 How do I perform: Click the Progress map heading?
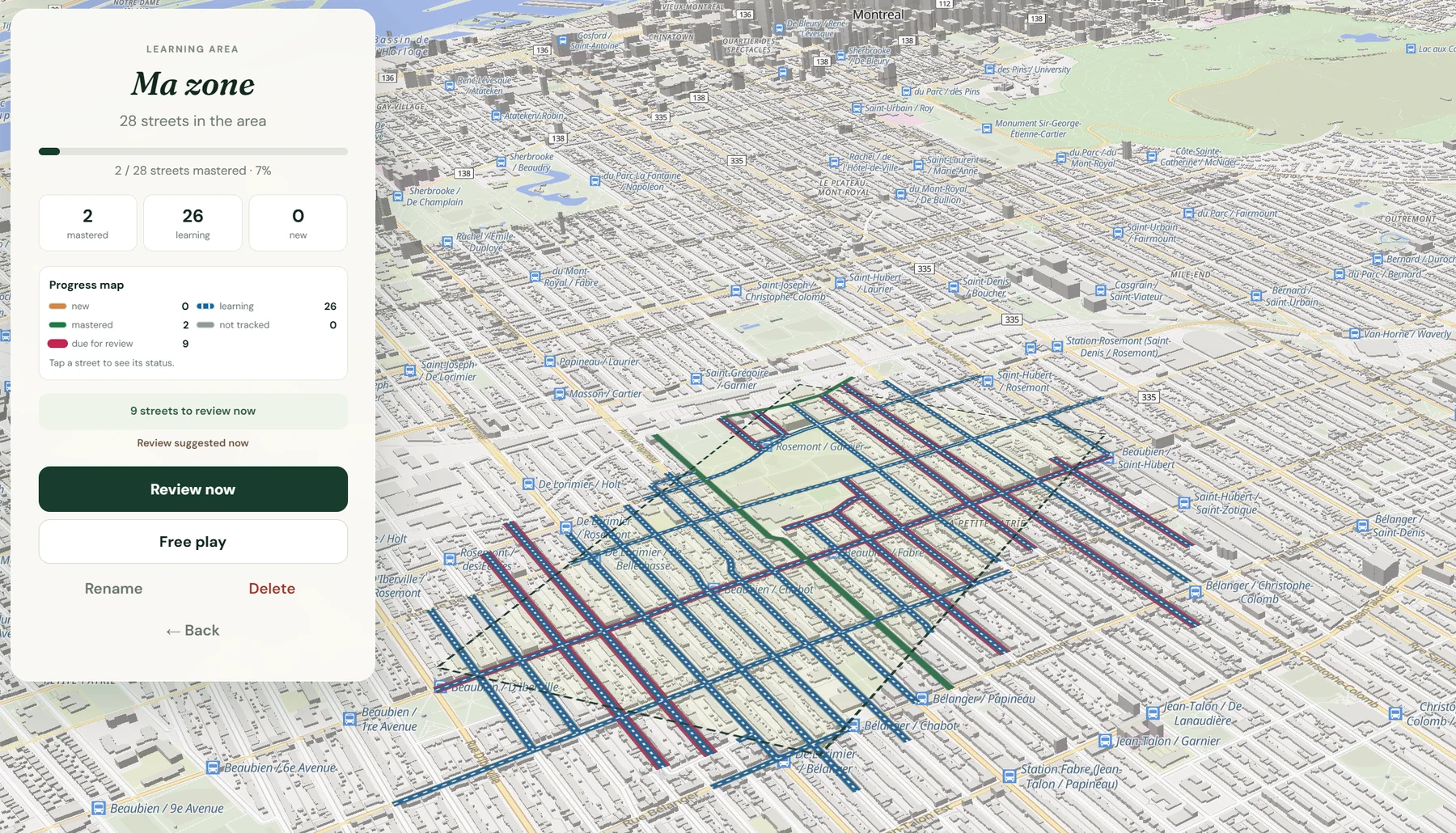coord(87,285)
